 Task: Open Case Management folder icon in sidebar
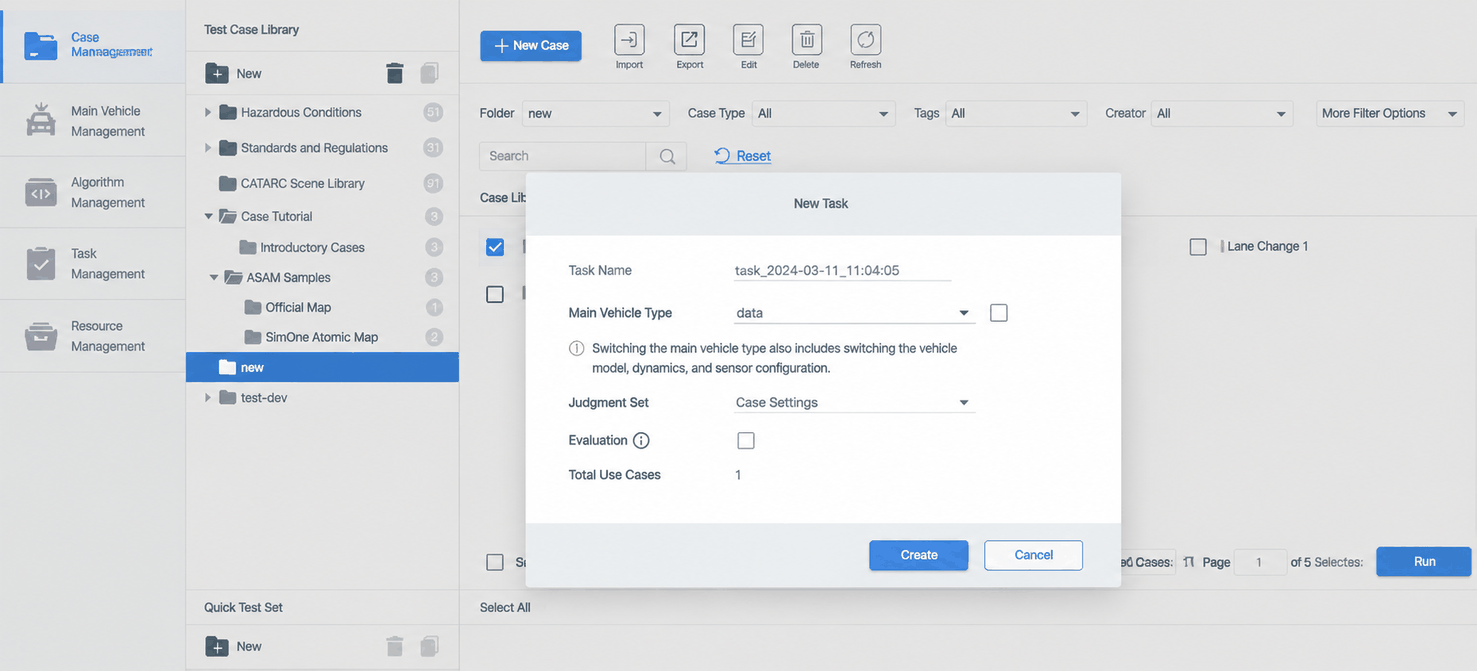[41, 45]
